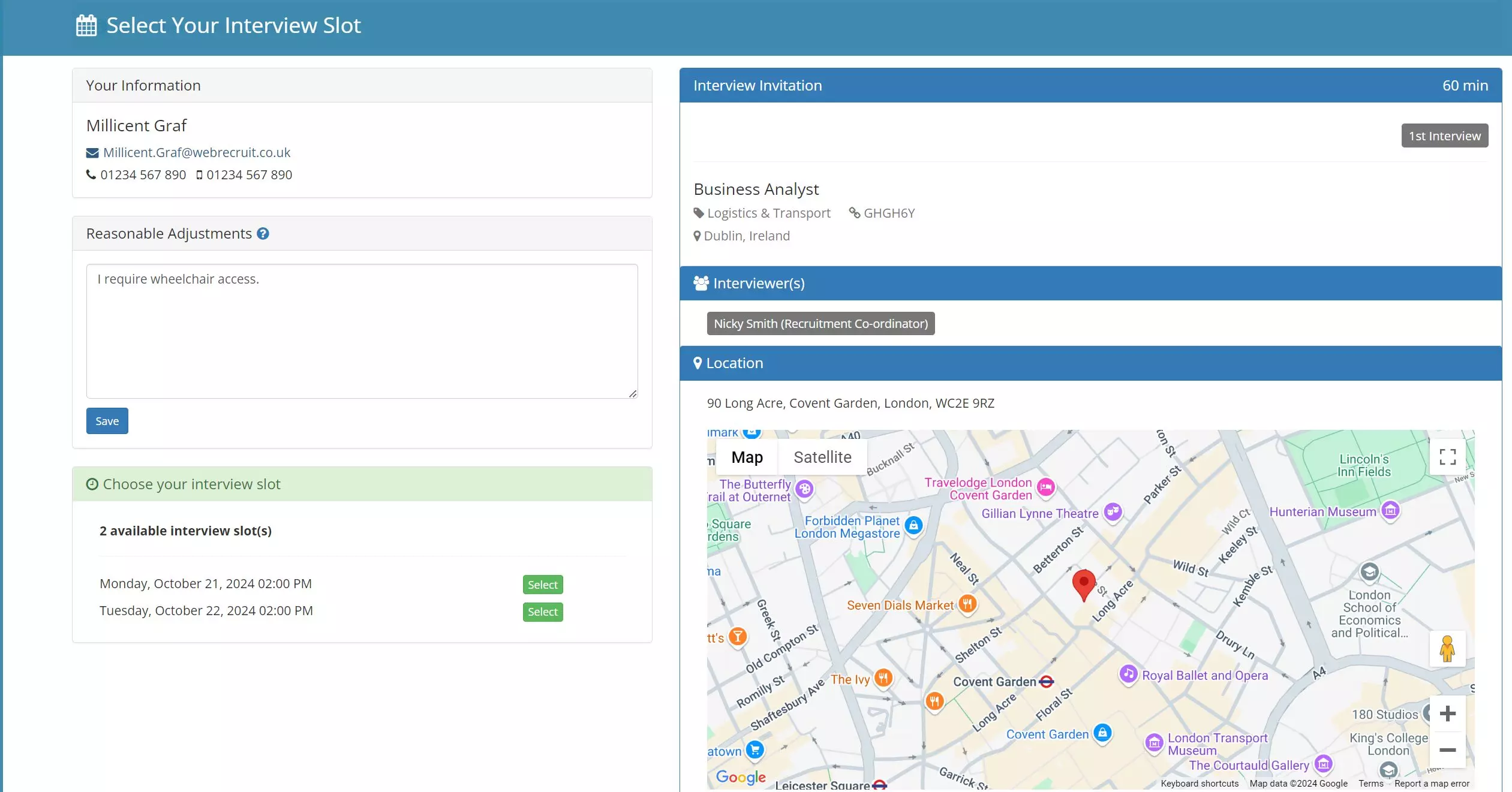The image size is (1512, 792).
Task: Save the reasonable adjustments text
Action: click(x=107, y=421)
